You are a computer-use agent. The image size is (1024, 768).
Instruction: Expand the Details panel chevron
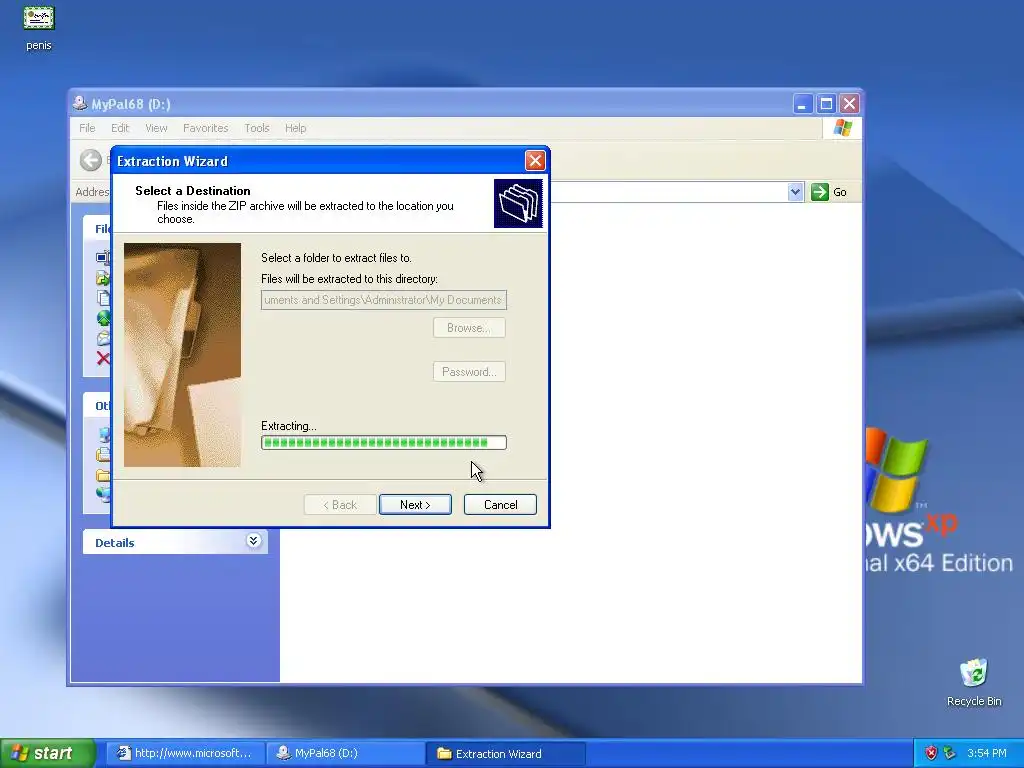coord(253,541)
